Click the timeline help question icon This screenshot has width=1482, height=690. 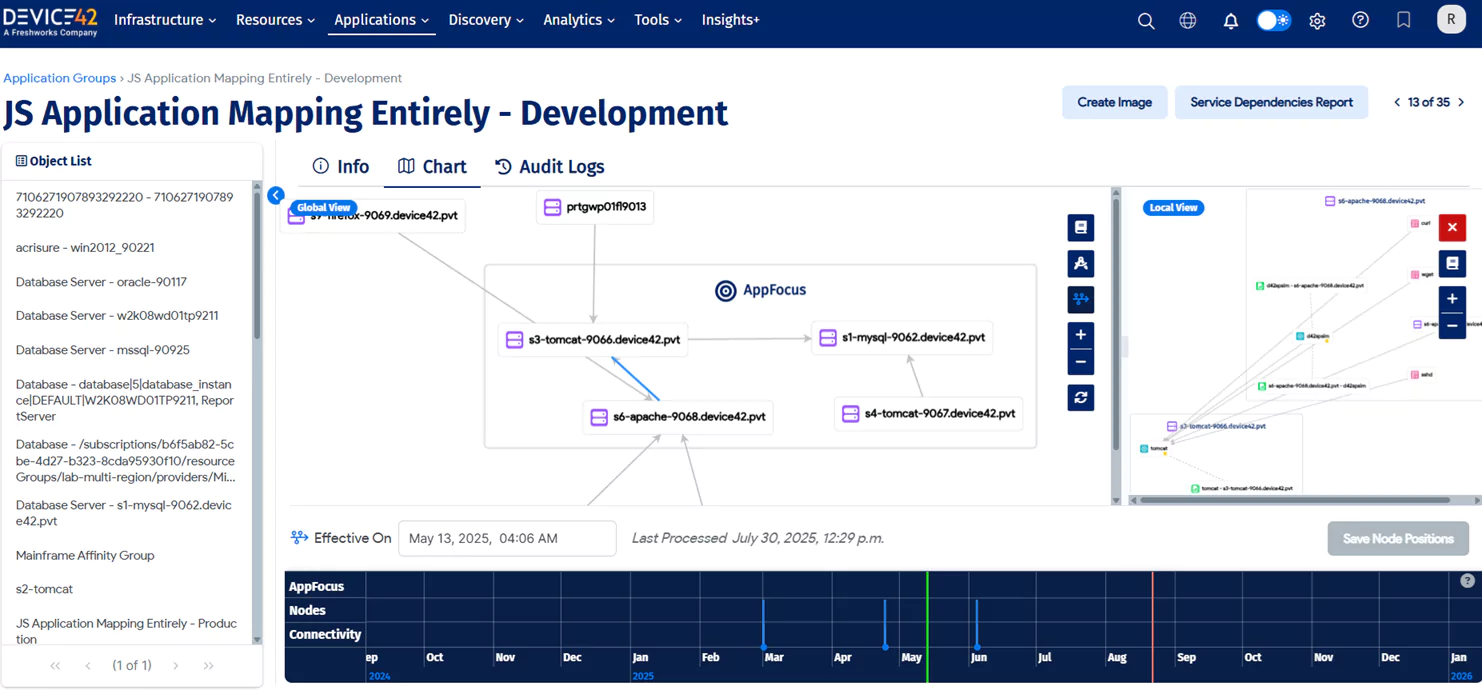click(1467, 581)
